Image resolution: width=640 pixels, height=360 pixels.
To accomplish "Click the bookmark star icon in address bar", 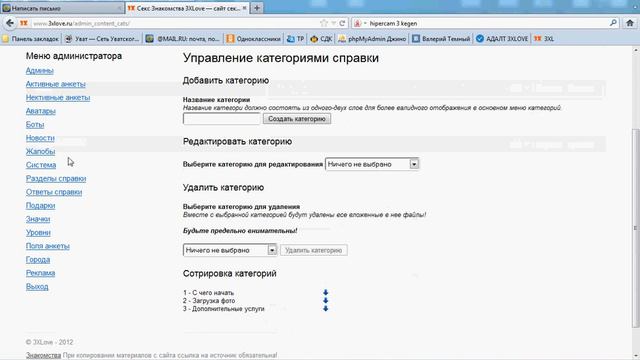I will click(324, 23).
